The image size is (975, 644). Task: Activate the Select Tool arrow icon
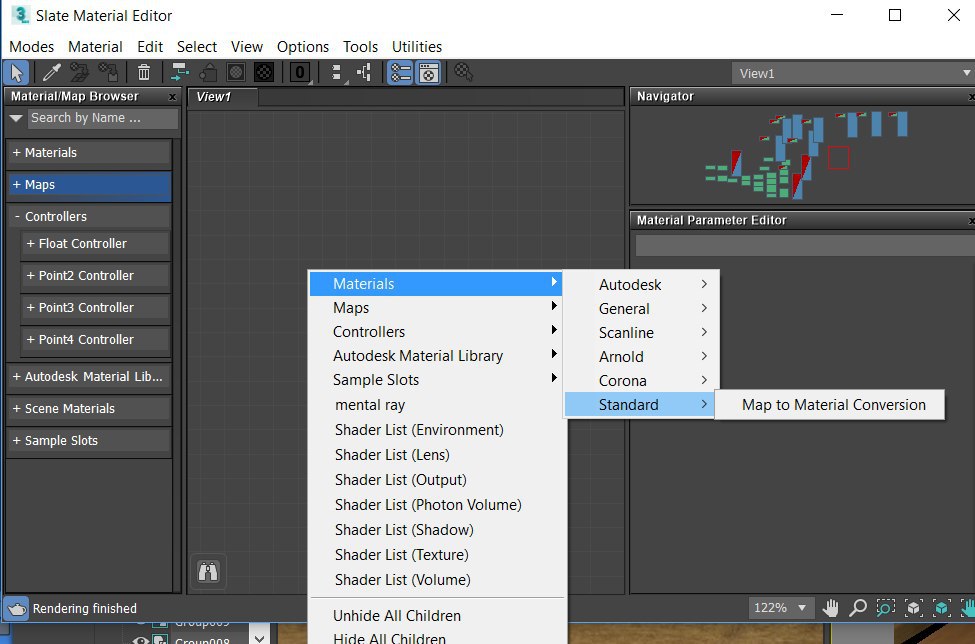[x=16, y=73]
